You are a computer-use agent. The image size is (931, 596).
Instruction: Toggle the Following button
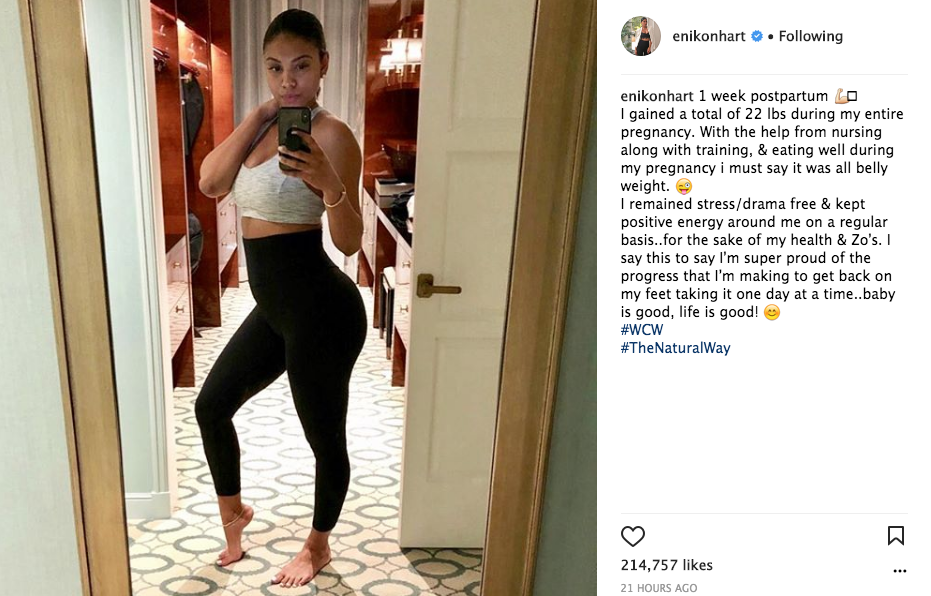pos(810,36)
